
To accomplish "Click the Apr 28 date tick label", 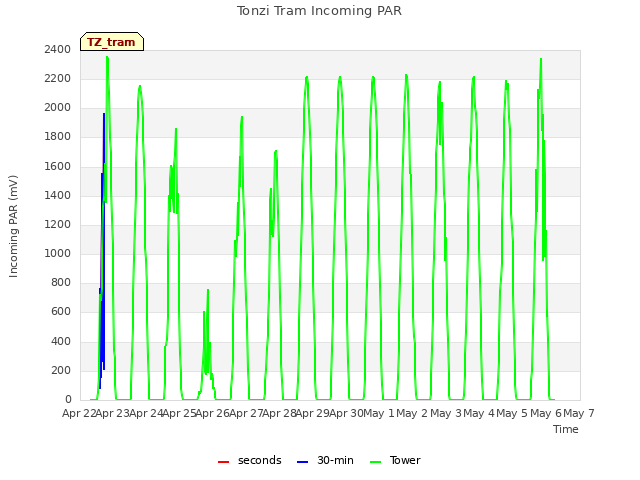I will 280,413.
